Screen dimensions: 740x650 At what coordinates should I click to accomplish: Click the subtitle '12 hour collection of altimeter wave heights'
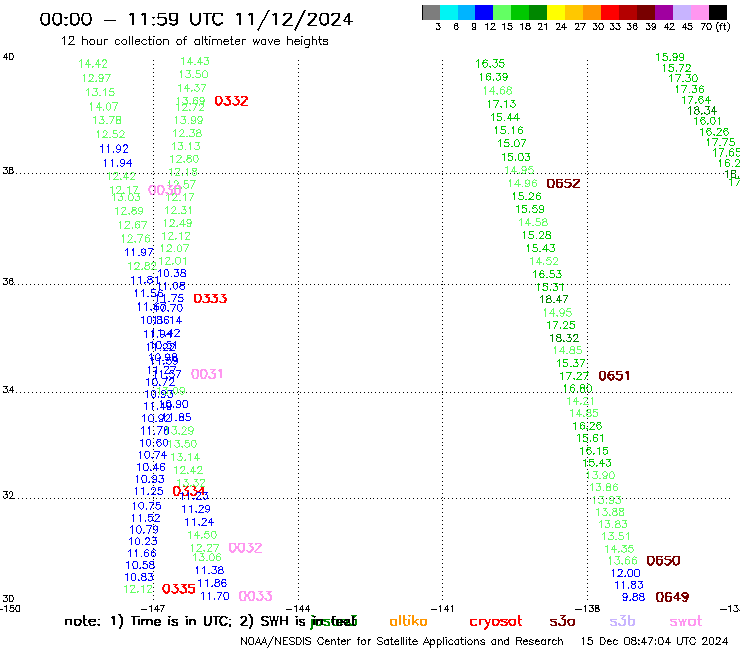(x=194, y=41)
